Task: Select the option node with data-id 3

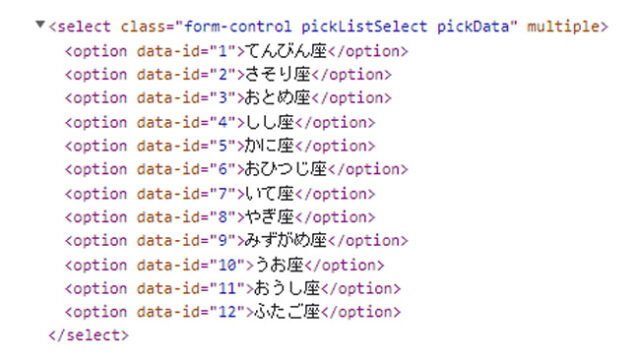Action: click(228, 98)
